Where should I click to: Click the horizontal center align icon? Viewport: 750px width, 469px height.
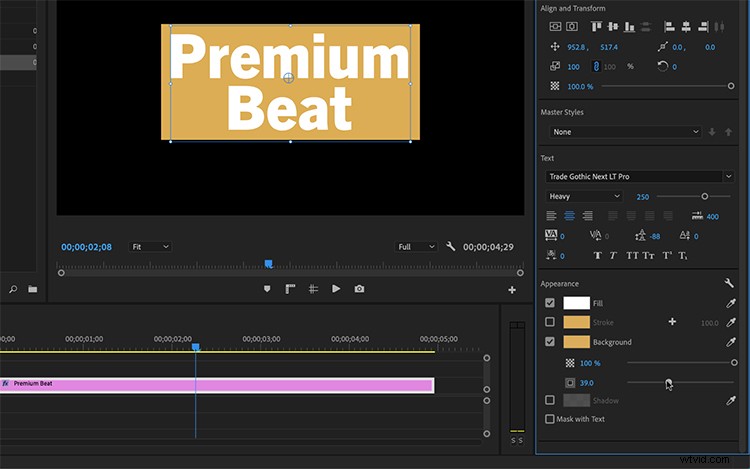coord(572,27)
